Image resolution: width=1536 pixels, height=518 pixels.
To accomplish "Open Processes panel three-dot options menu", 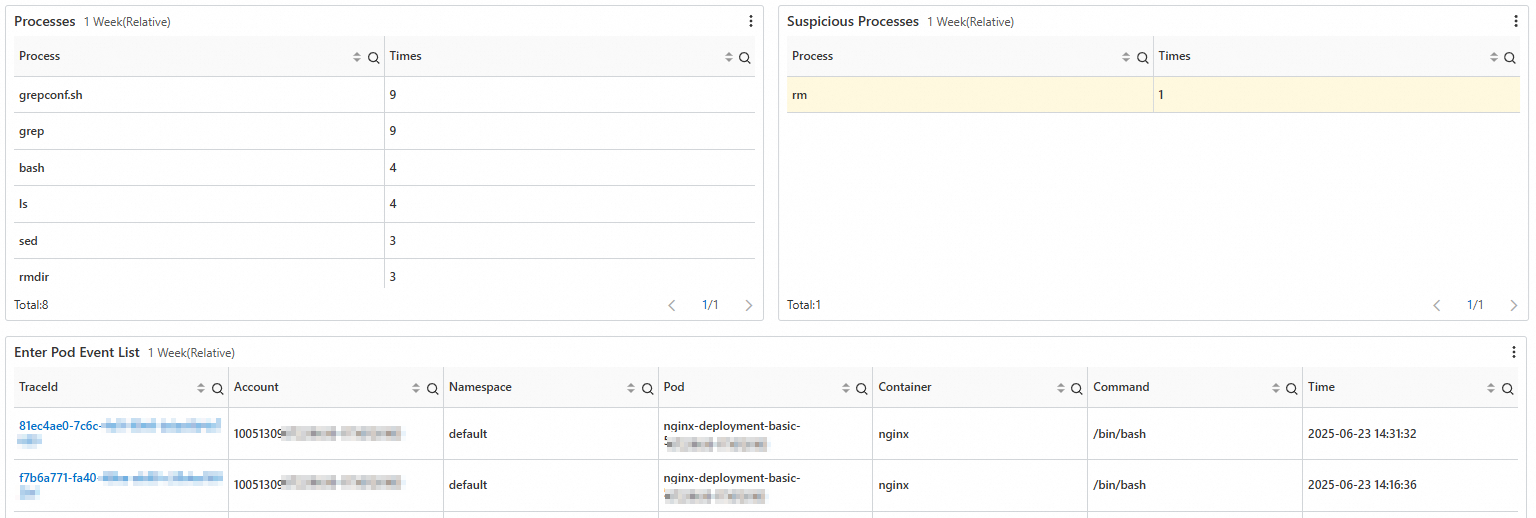I will tap(751, 22).
